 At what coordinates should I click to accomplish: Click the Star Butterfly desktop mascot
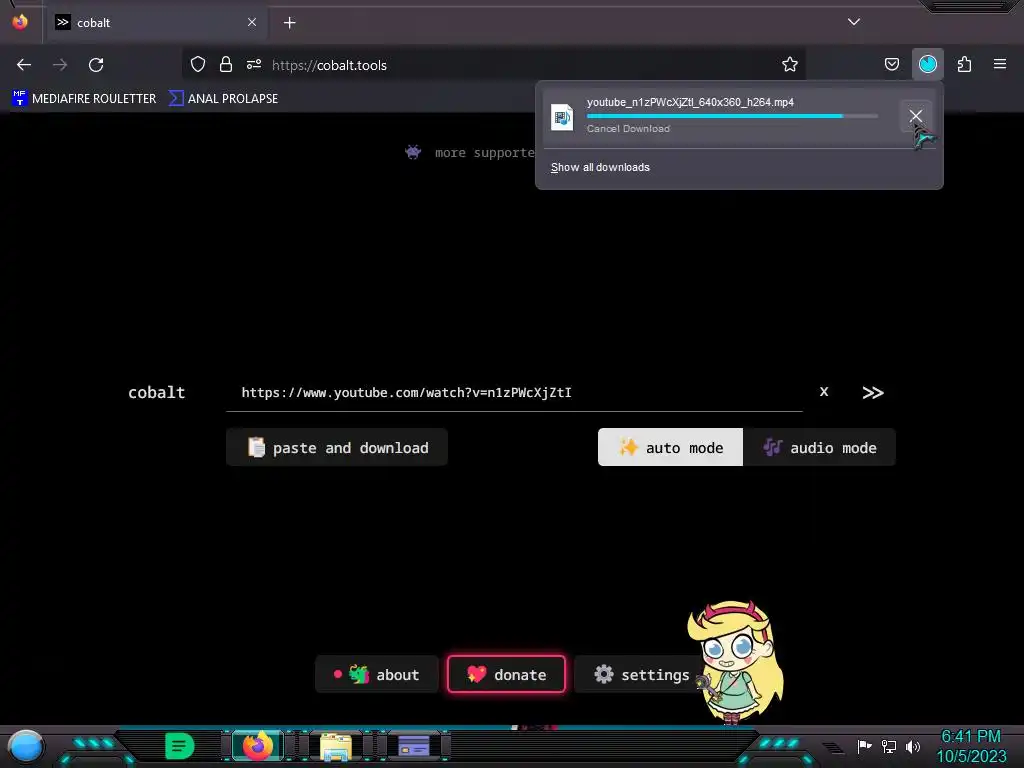pyautogui.click(x=736, y=662)
